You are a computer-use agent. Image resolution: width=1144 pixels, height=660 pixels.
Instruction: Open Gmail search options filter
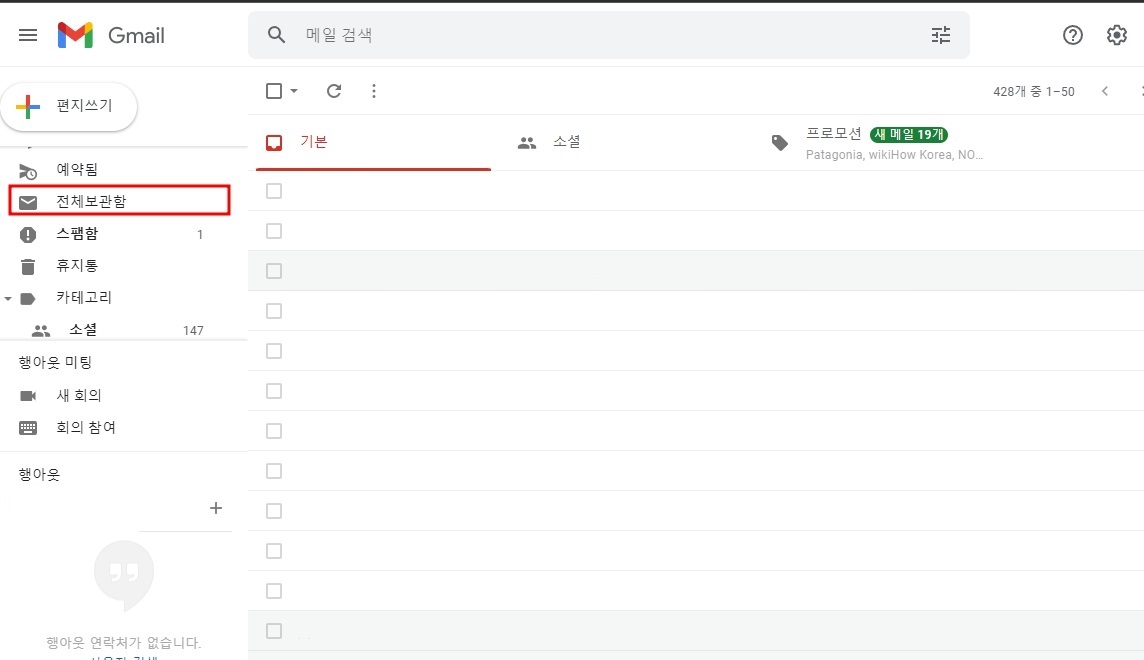(x=939, y=34)
